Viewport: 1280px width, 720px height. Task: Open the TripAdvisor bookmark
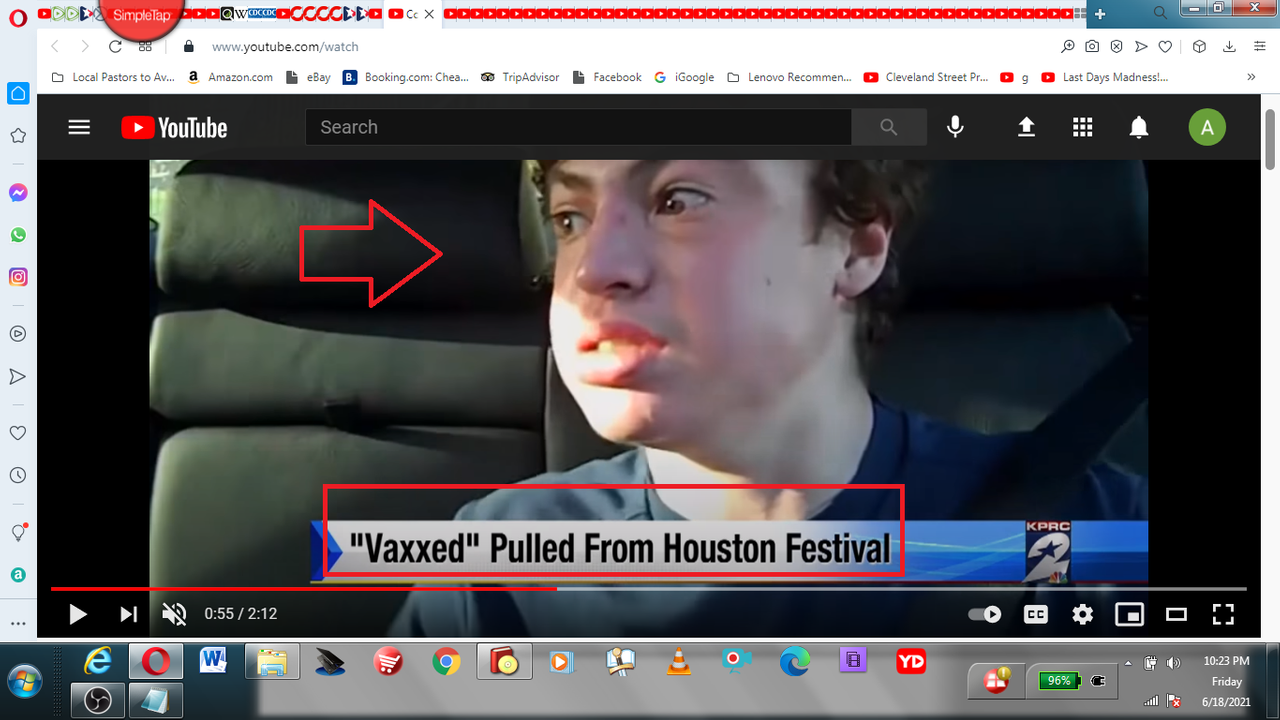point(520,77)
